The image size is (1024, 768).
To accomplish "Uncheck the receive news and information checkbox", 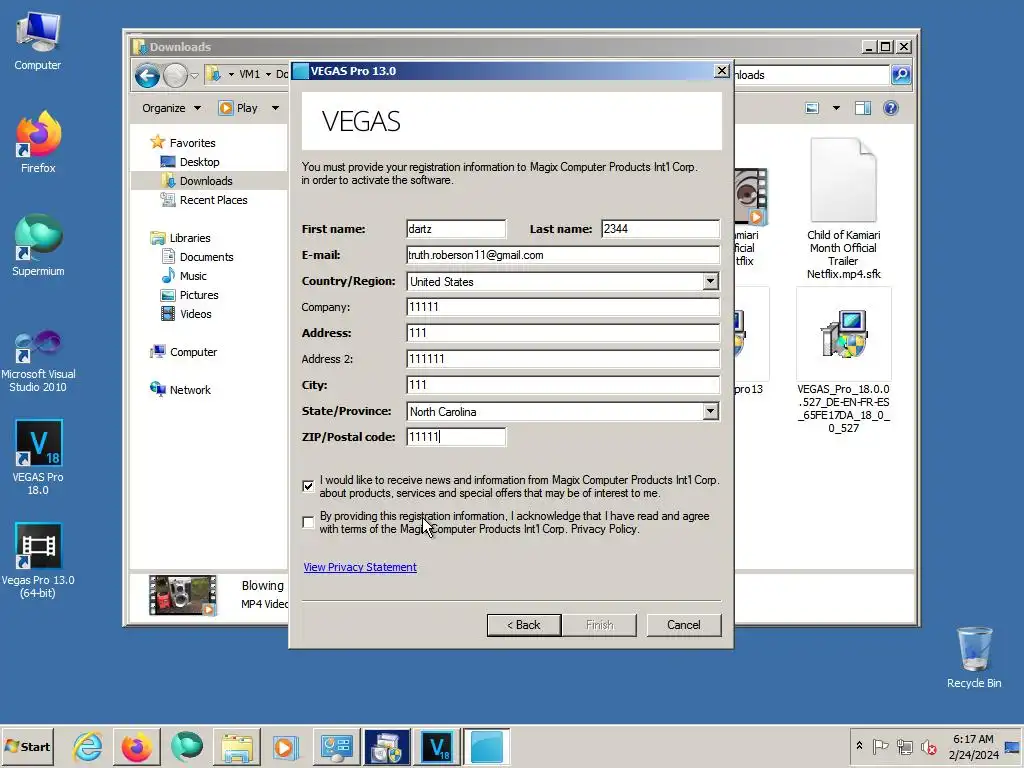I will click(308, 486).
